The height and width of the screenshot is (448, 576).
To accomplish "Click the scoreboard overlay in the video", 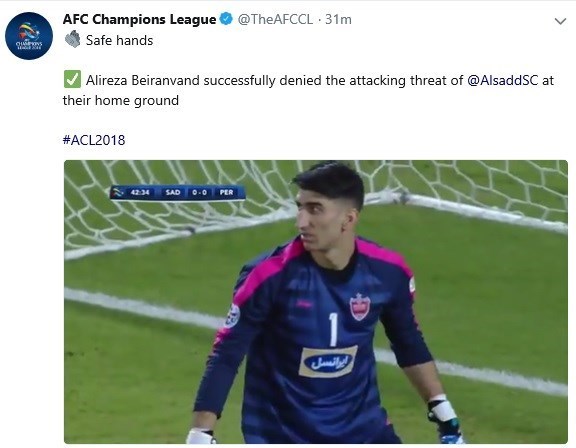I will pos(177,192).
